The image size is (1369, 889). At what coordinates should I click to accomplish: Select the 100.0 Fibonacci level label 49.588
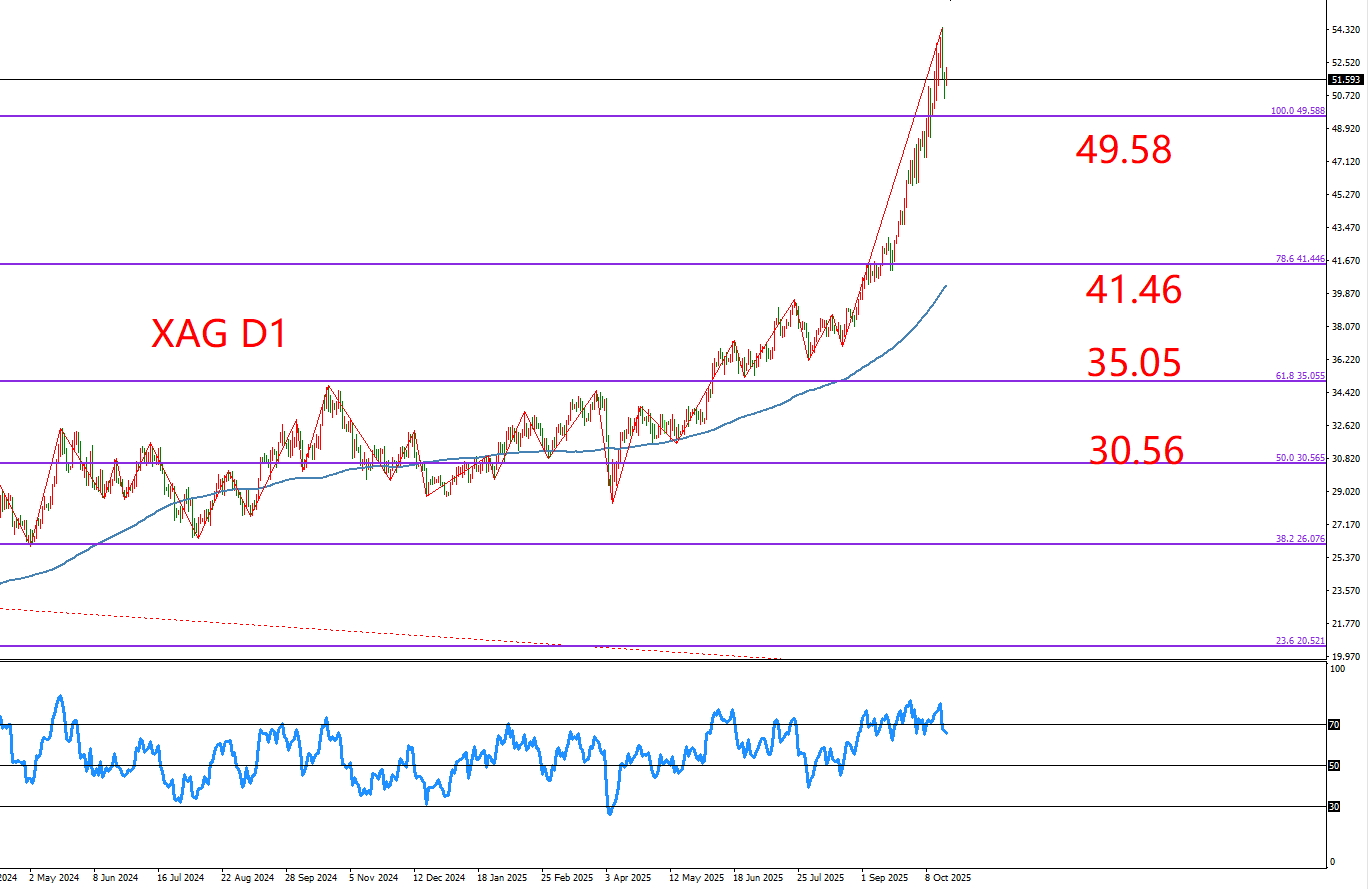[1297, 111]
